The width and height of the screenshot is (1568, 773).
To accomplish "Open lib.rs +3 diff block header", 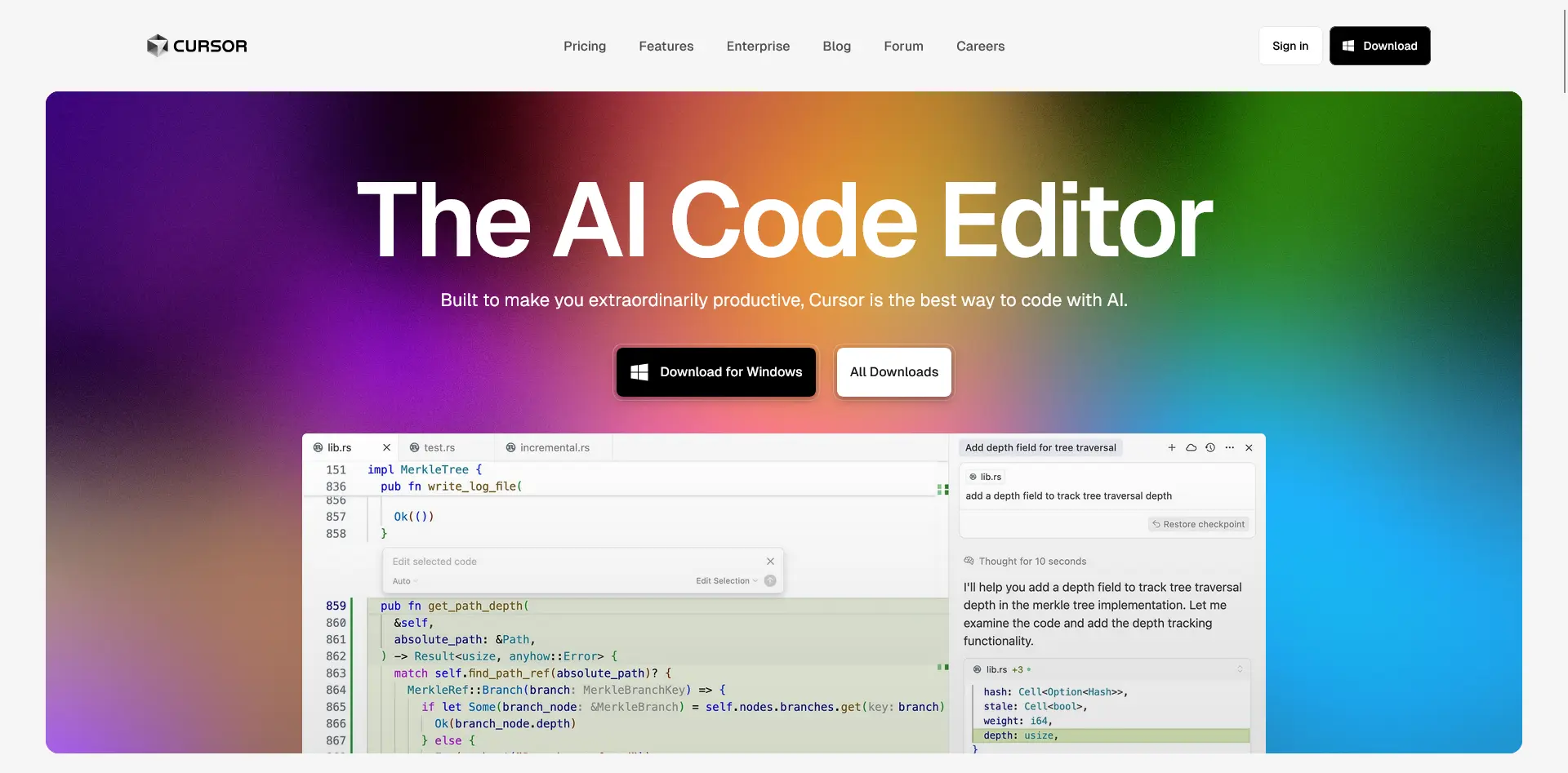I will pos(1107,669).
